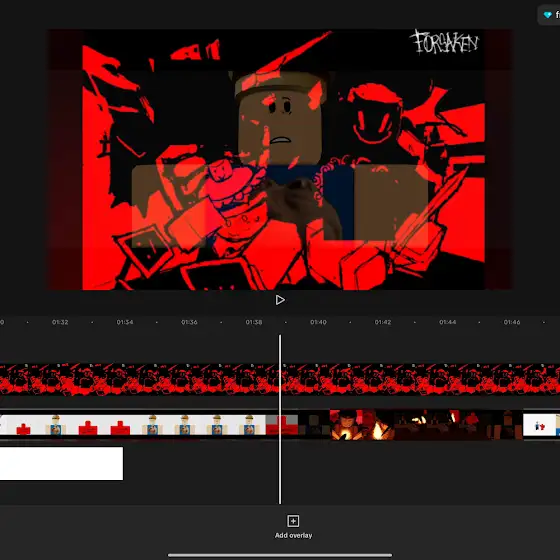Select the red Forsaken artwork overlay track
Screen dimensions: 560x560
click(280, 379)
